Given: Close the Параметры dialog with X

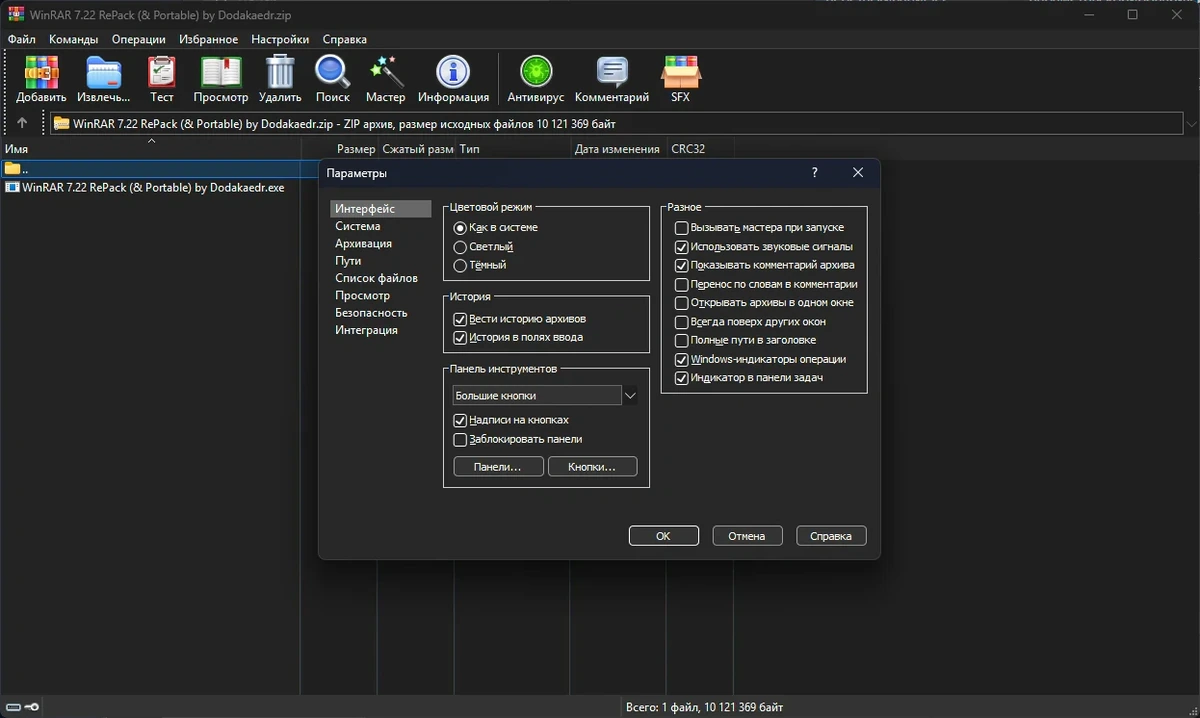Looking at the screenshot, I should (858, 172).
